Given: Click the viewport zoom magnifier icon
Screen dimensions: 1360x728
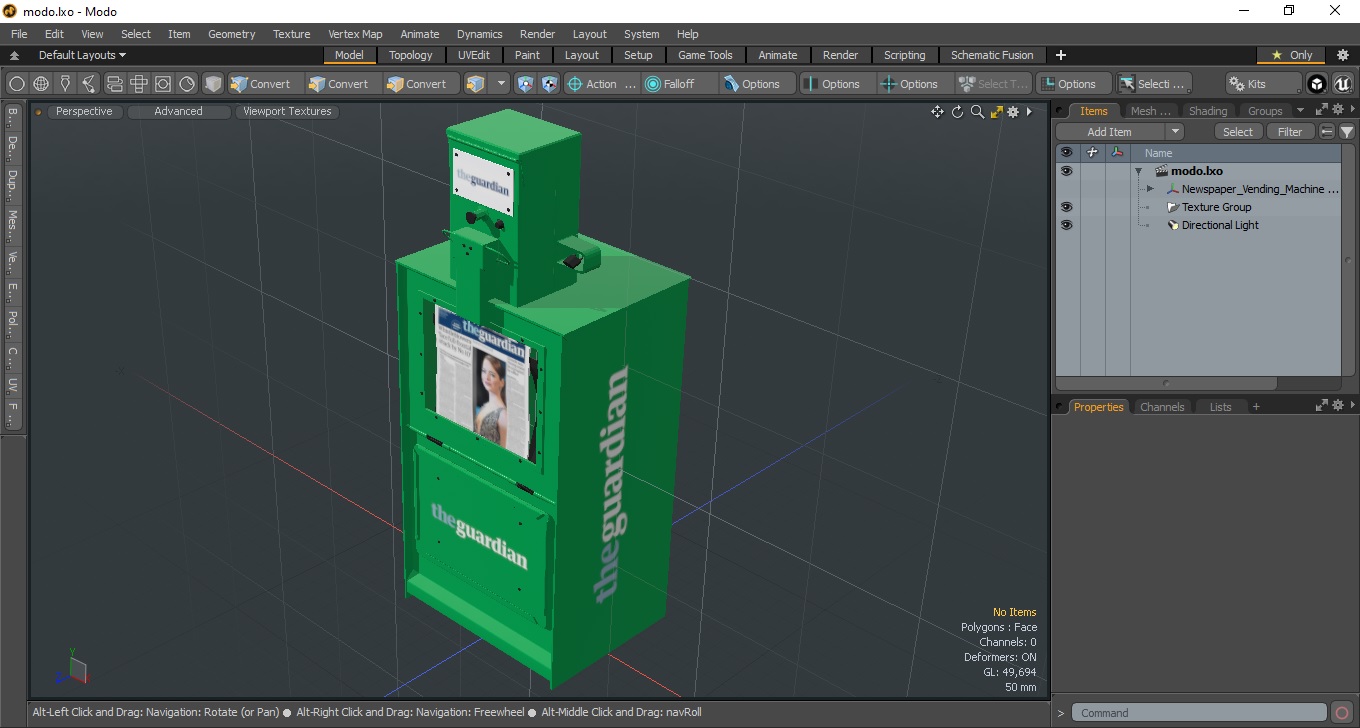Looking at the screenshot, I should 977,112.
